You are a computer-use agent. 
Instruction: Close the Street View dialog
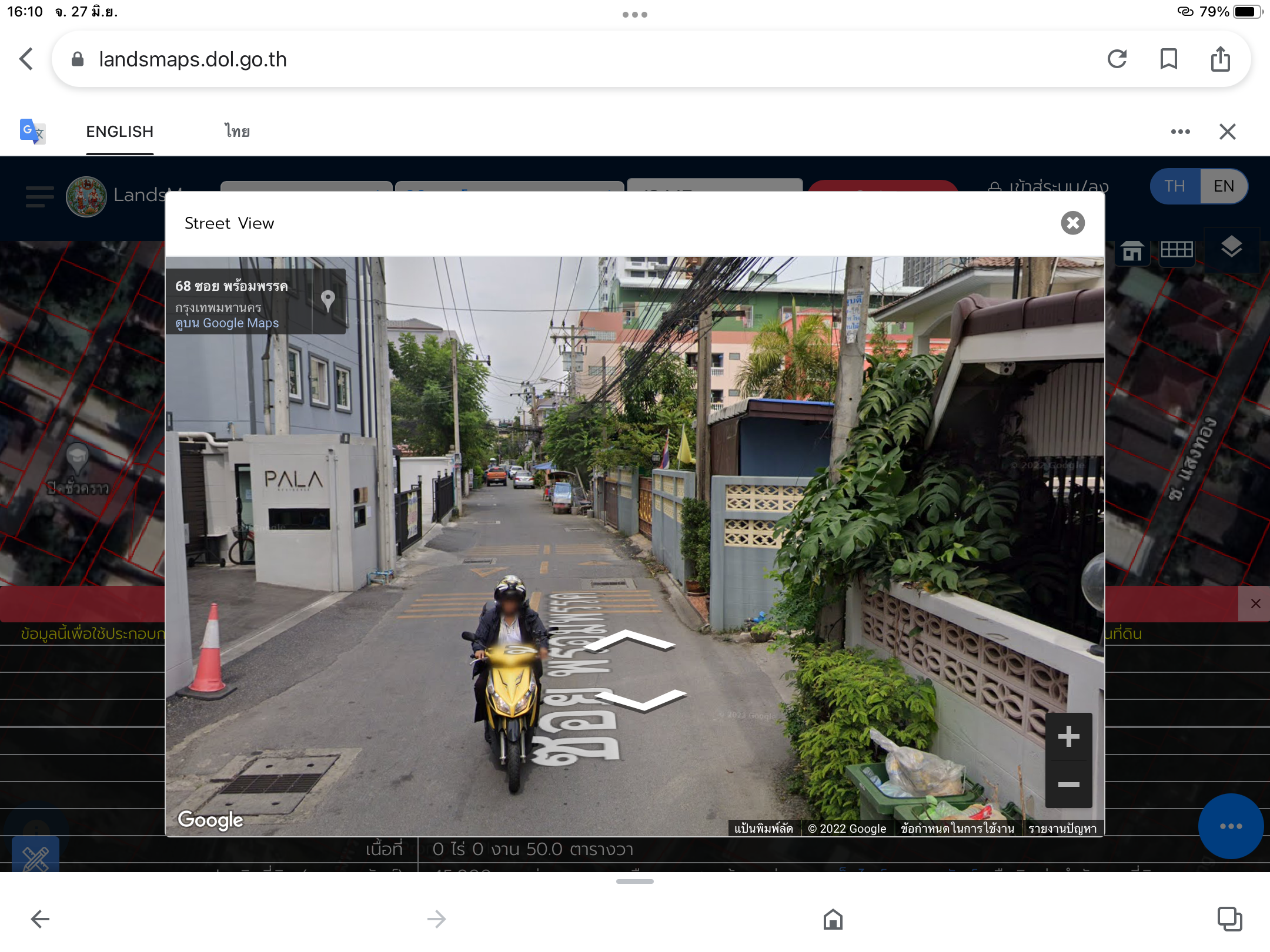pos(1073,223)
